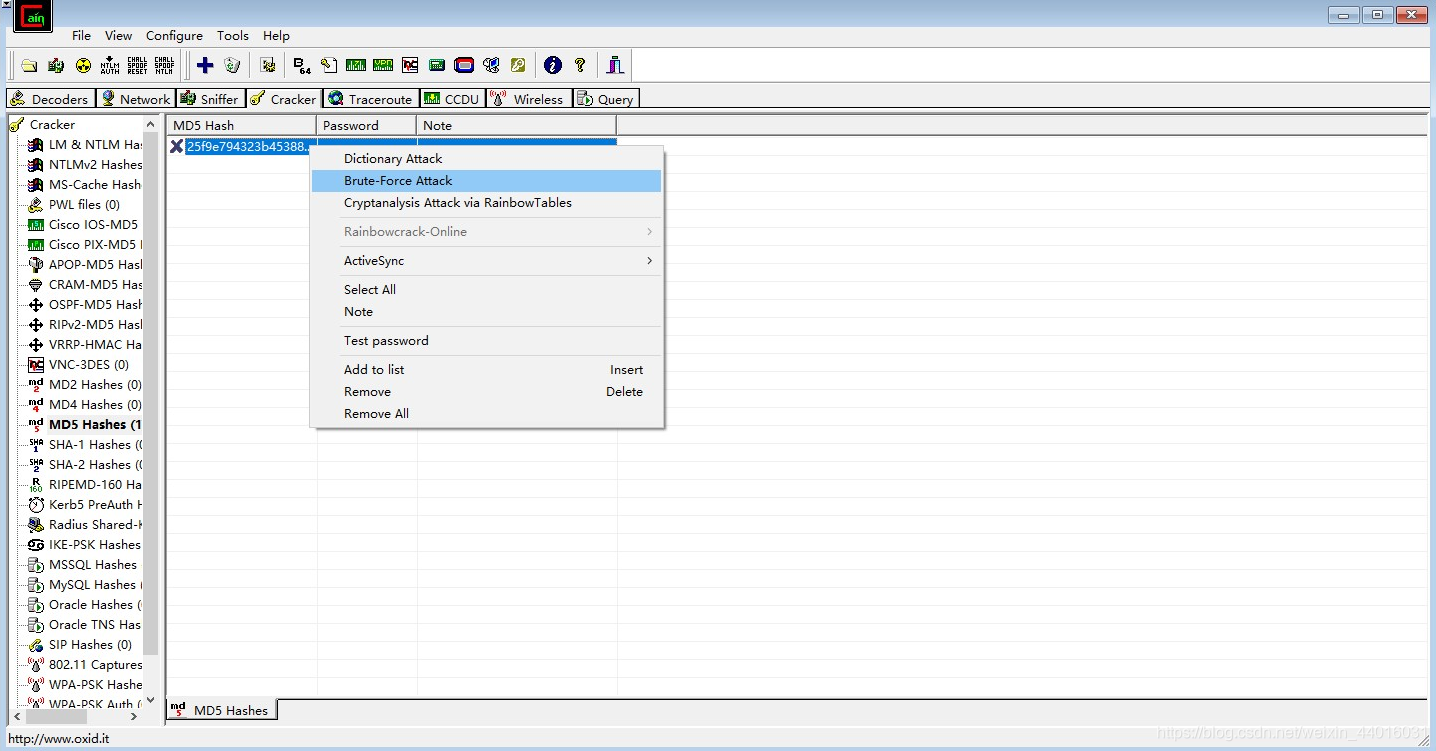This screenshot has width=1436, height=751.
Task: Sort by the MD5 Hash column header
Action: [241, 126]
